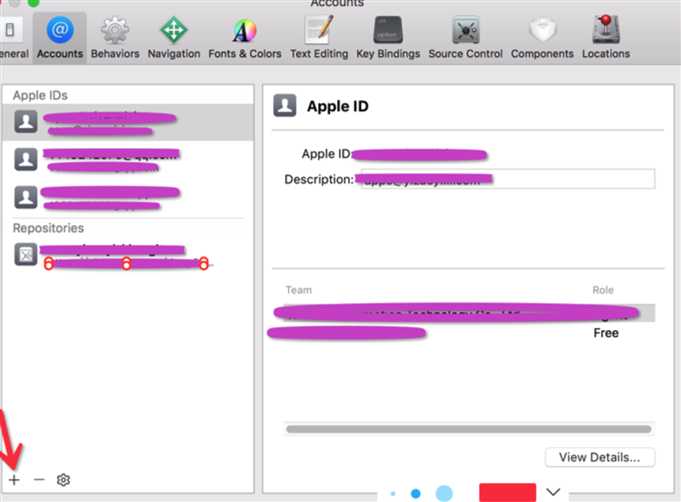Click the red rectangle swatch at bottom
Image resolution: width=681 pixels, height=502 pixels.
508,492
